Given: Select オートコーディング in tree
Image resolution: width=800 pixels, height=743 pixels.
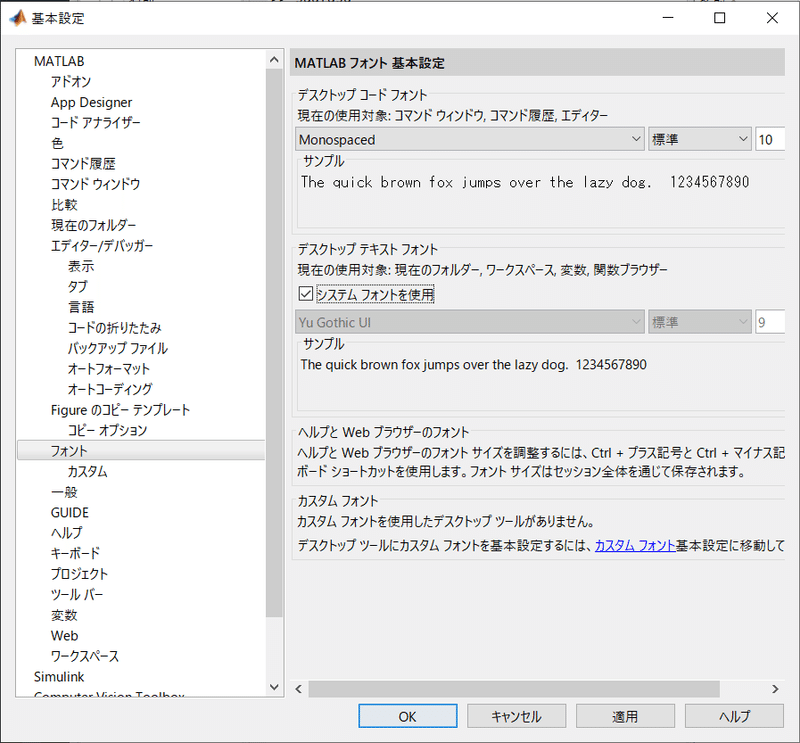Looking at the screenshot, I should [110, 389].
